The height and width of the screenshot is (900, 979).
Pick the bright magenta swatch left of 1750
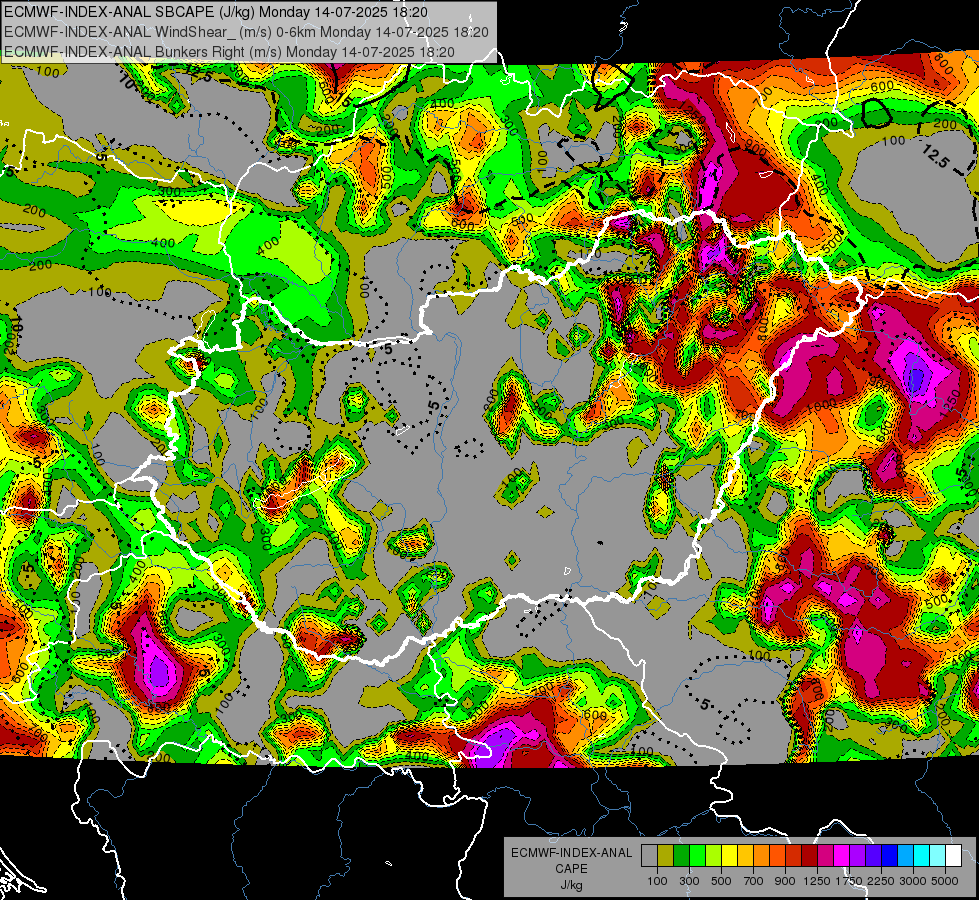842,855
